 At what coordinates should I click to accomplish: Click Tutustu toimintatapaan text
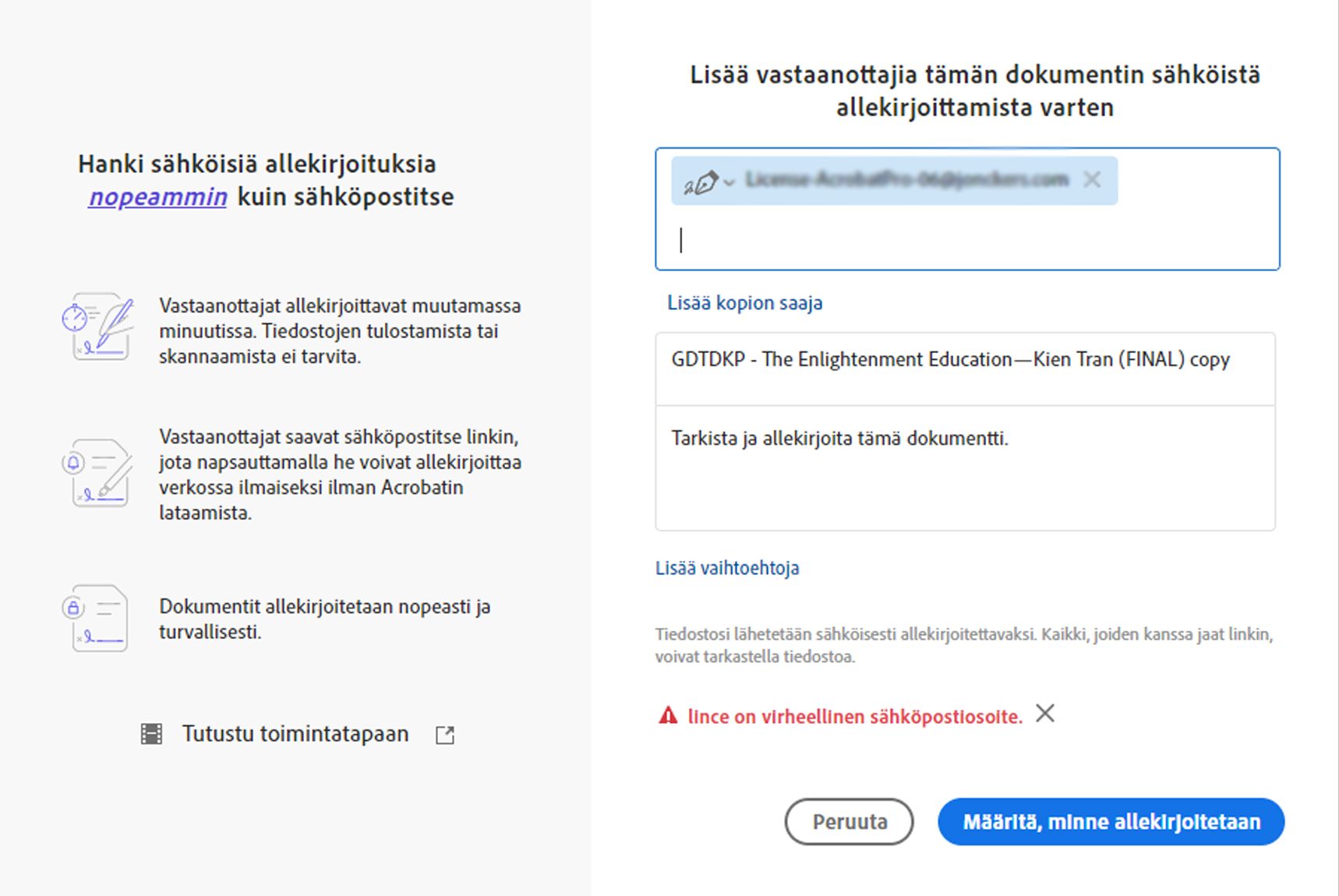[295, 733]
